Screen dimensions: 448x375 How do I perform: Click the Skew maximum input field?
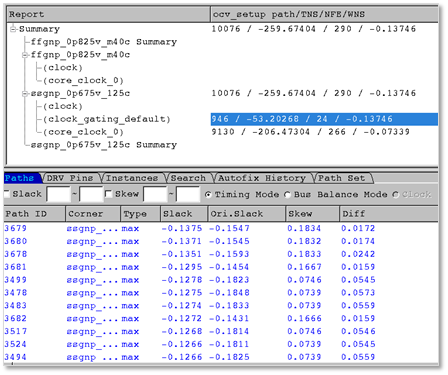click(x=188, y=194)
